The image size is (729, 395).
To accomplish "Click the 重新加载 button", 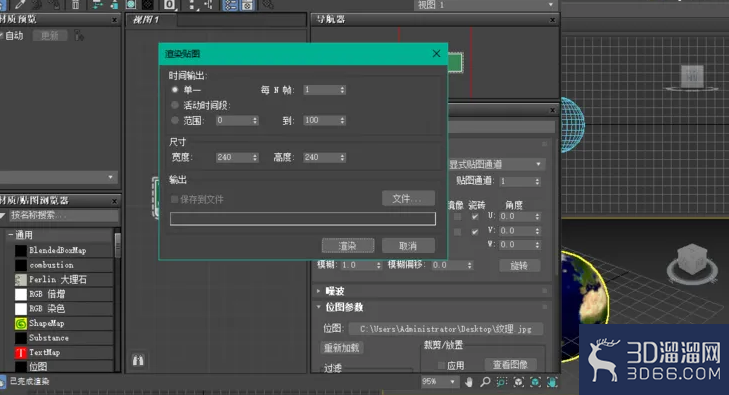I will [342, 348].
